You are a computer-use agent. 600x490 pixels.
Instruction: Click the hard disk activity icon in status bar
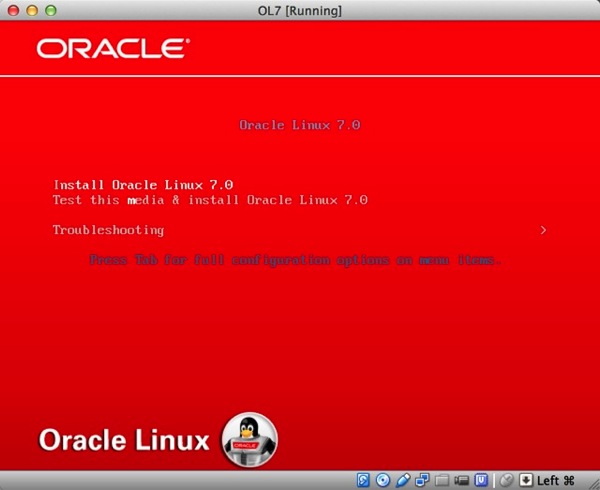pos(364,480)
